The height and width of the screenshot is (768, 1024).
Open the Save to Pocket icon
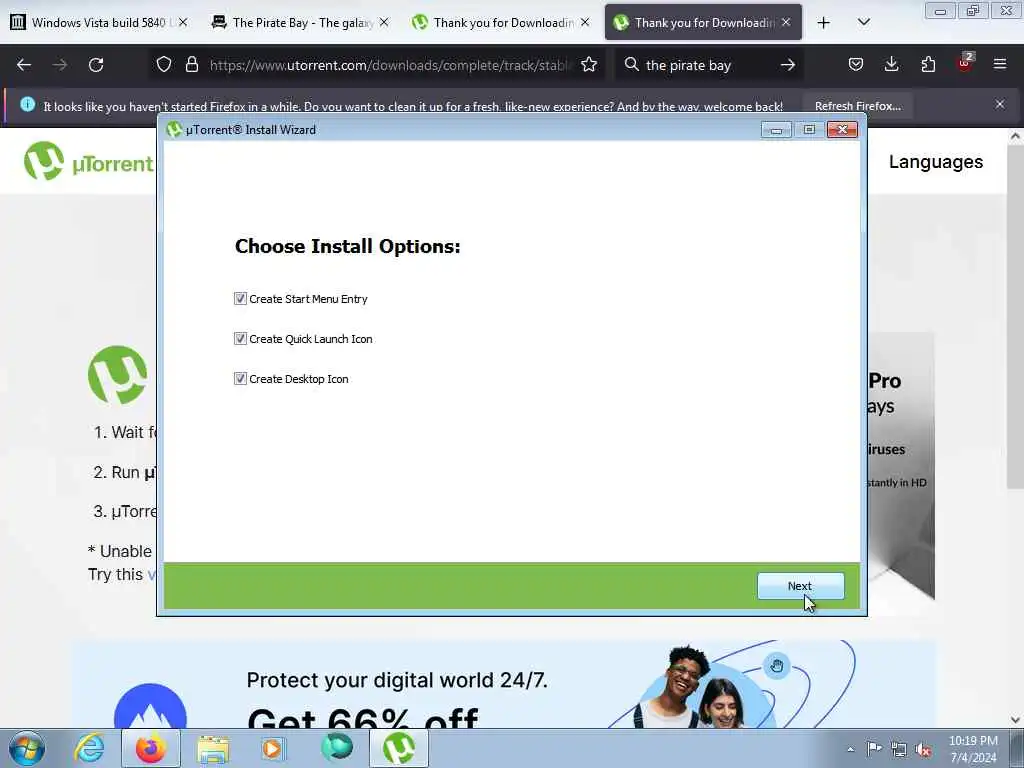click(x=856, y=65)
